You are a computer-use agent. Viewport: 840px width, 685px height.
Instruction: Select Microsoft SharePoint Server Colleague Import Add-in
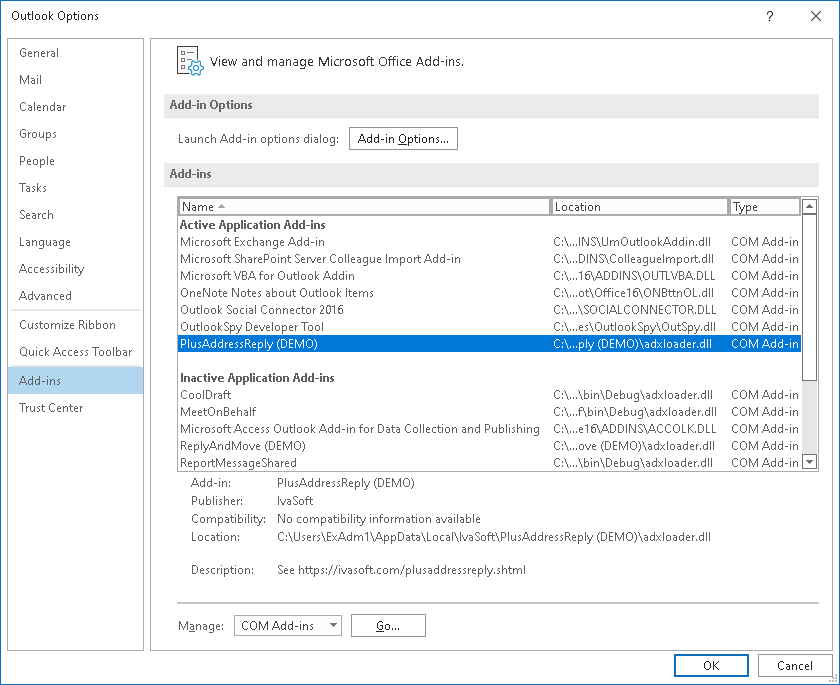coord(489,259)
